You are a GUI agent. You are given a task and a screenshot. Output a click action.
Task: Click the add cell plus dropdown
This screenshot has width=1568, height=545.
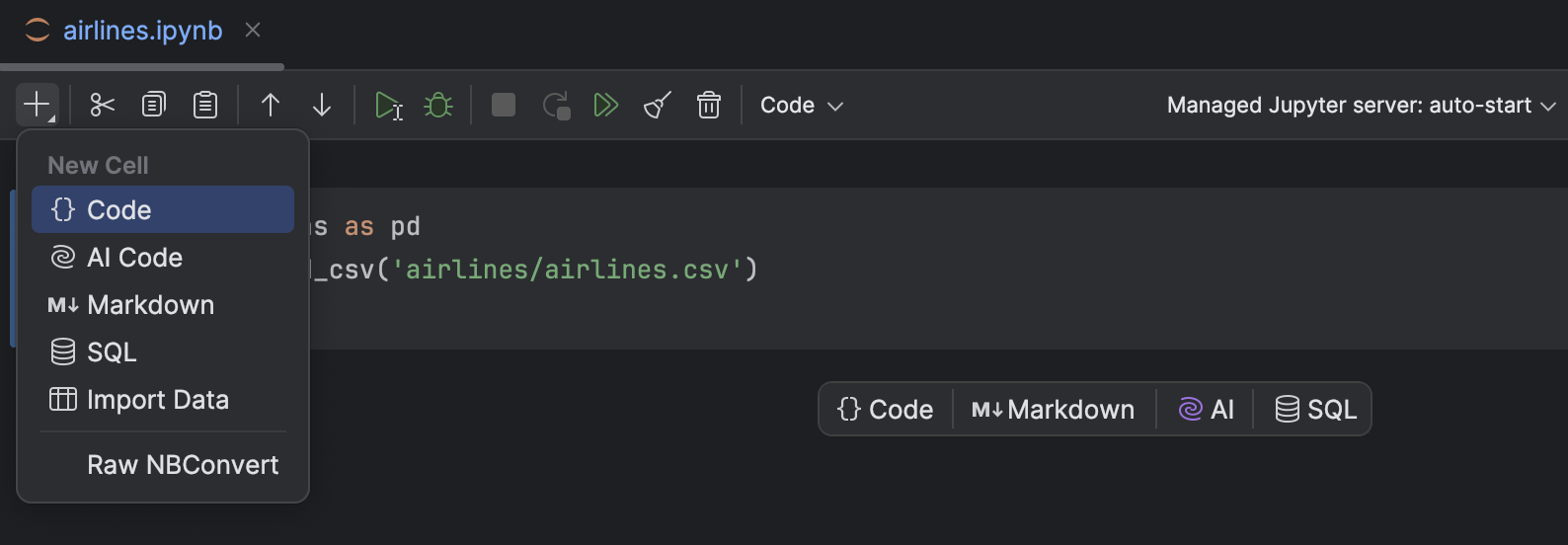pos(38,105)
